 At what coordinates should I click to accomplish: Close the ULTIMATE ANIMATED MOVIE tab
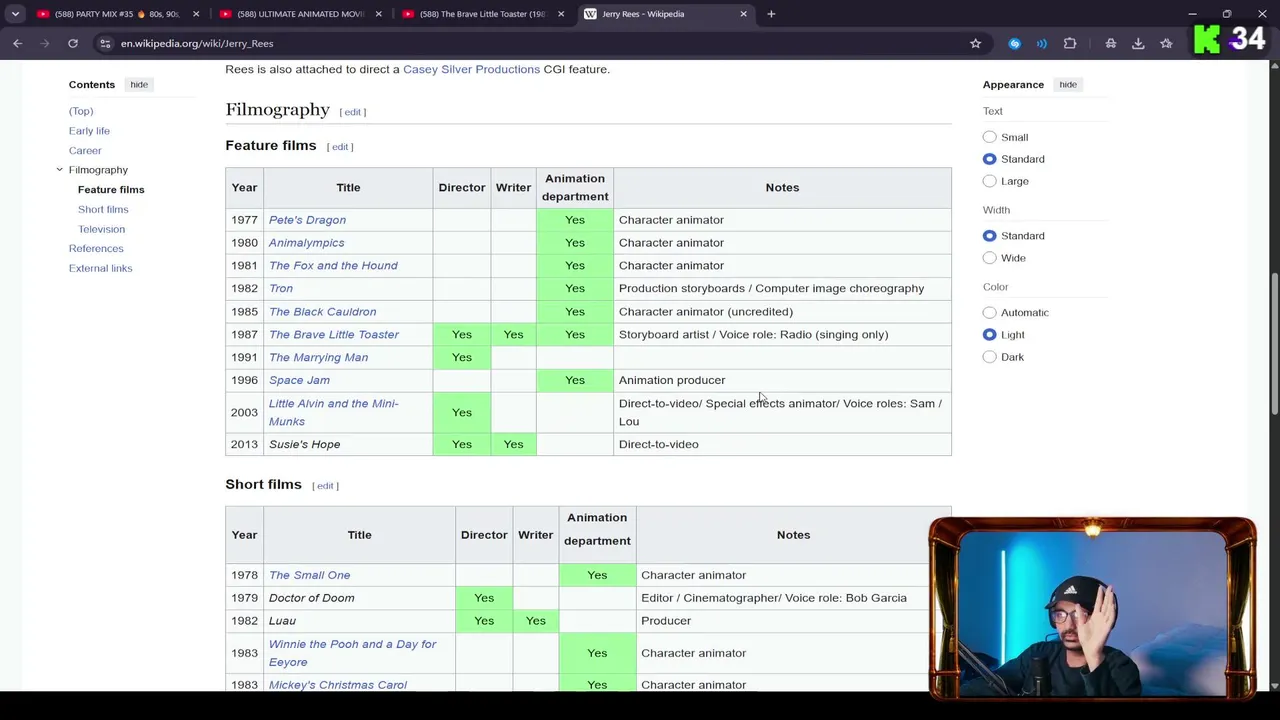378,14
